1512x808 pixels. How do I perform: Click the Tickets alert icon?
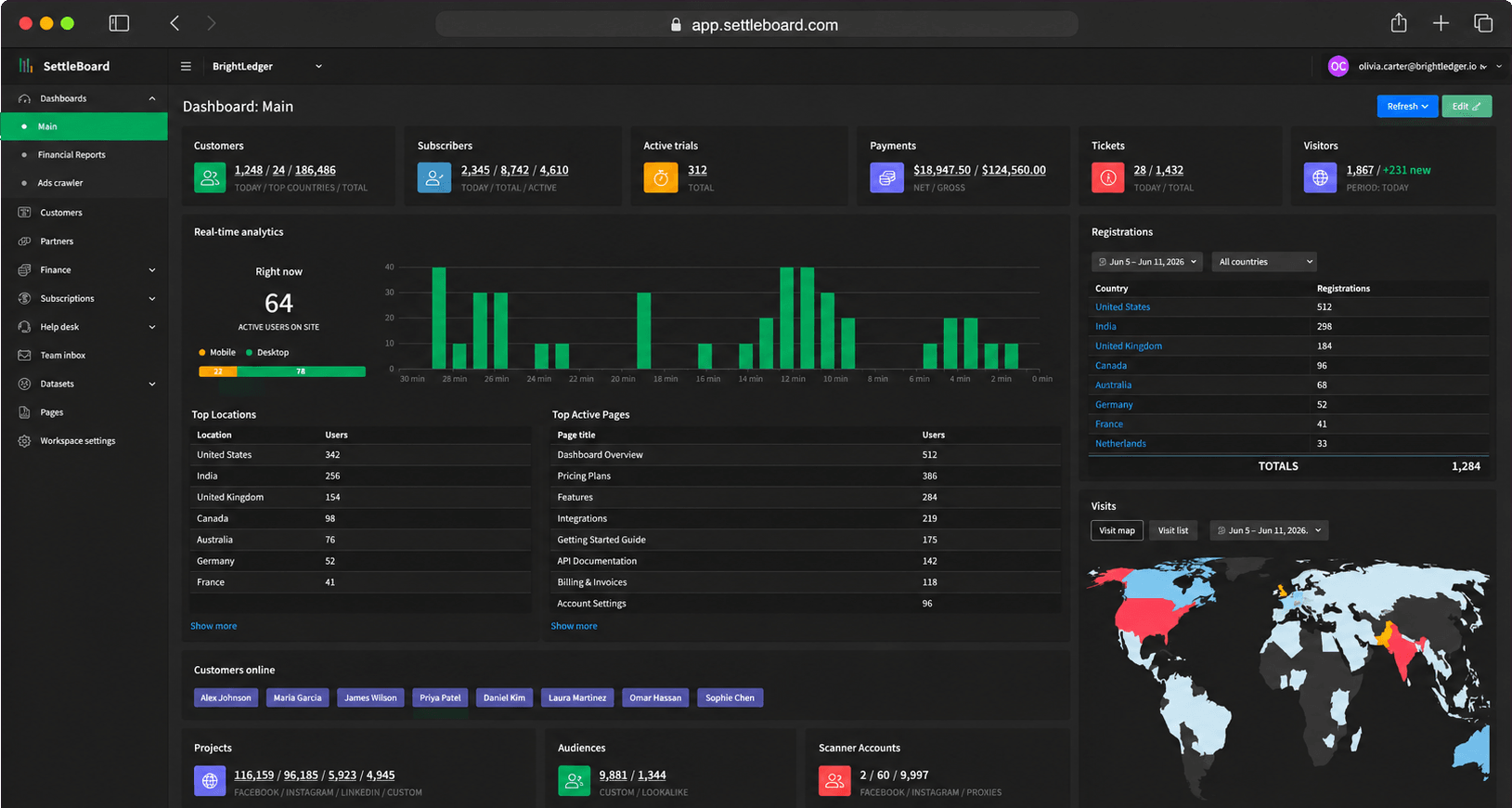[x=1107, y=177]
